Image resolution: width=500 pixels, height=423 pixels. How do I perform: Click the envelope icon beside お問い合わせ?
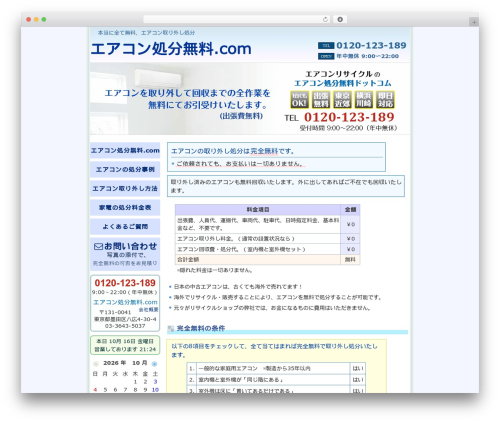pyautogui.click(x=98, y=247)
